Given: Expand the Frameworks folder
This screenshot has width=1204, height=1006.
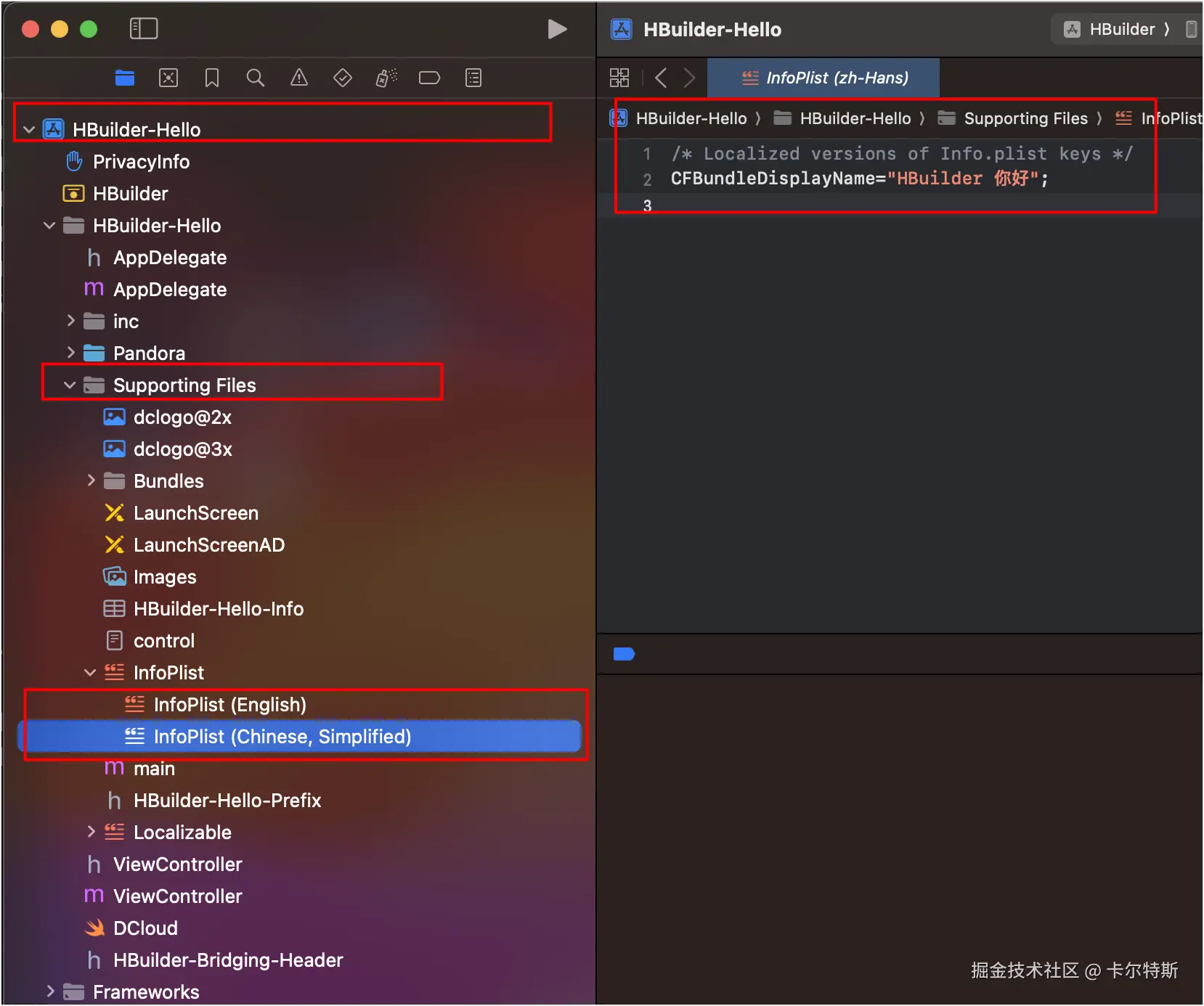Looking at the screenshot, I should pyautogui.click(x=50, y=991).
